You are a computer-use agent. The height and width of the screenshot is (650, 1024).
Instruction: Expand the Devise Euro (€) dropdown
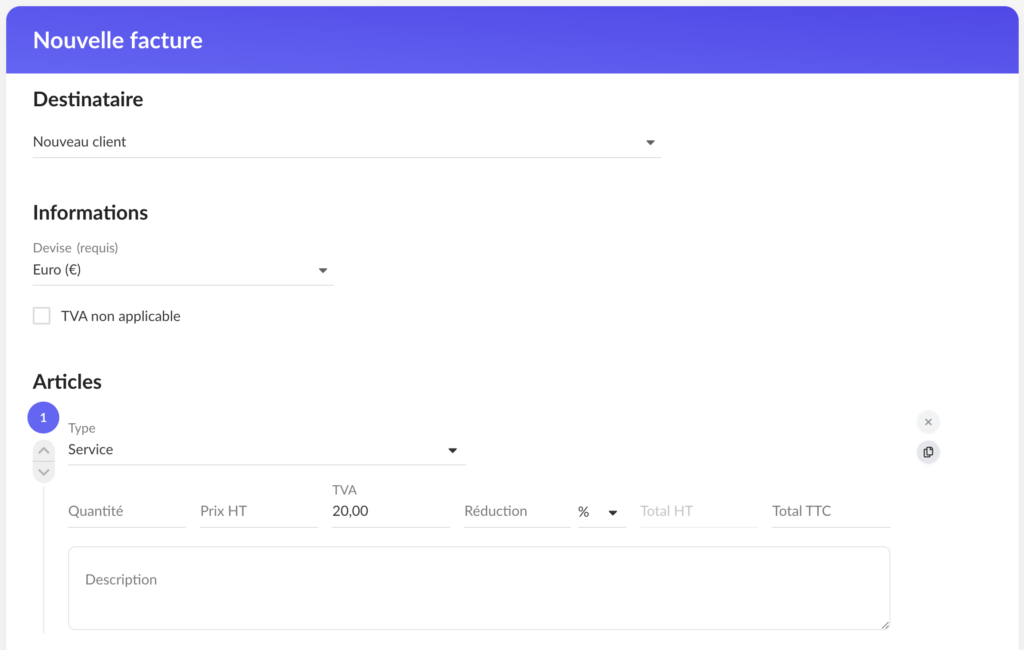[x=183, y=270]
